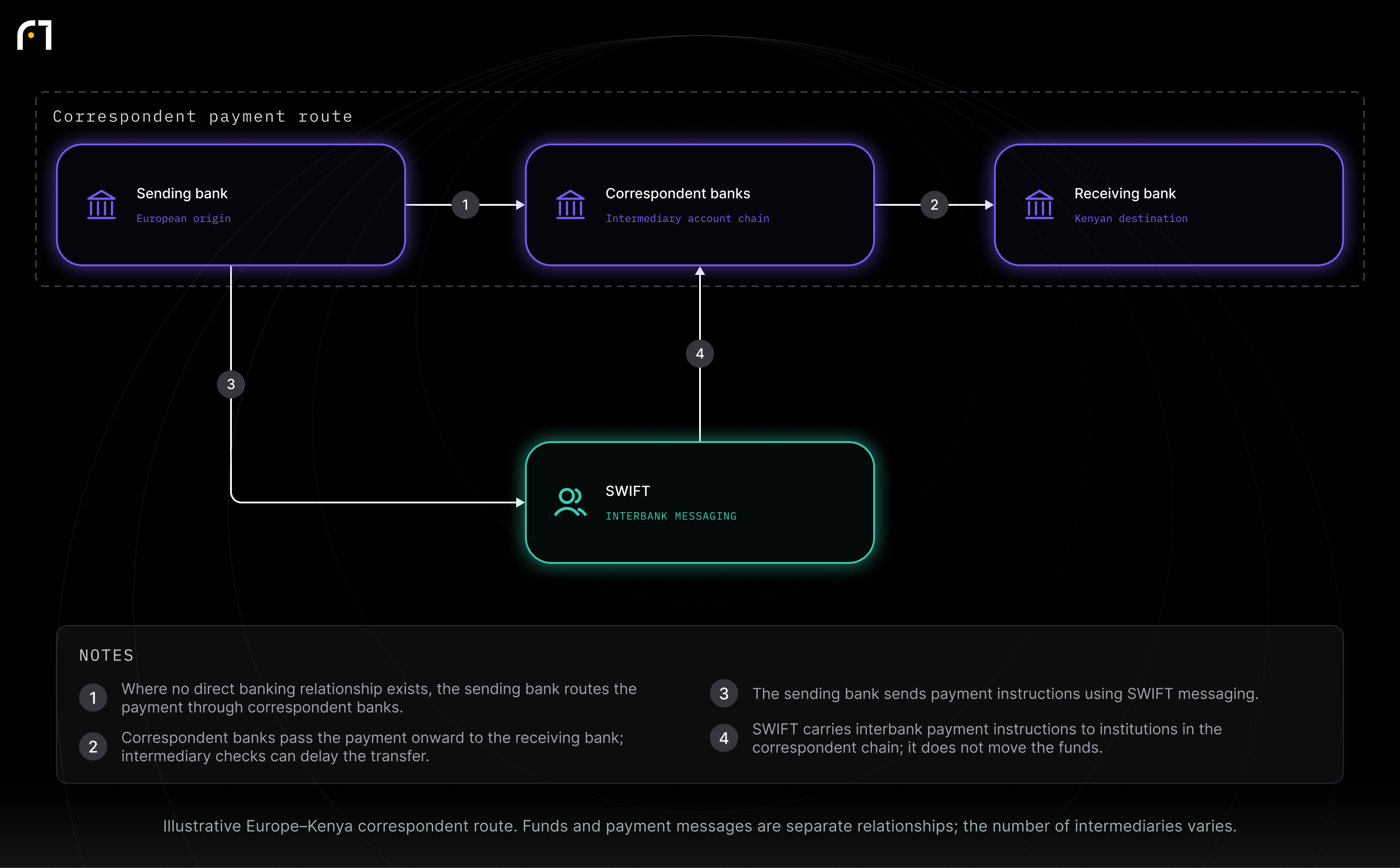Click the NOTES heading
Viewport: 1400px width, 868px height.
[x=106, y=656]
